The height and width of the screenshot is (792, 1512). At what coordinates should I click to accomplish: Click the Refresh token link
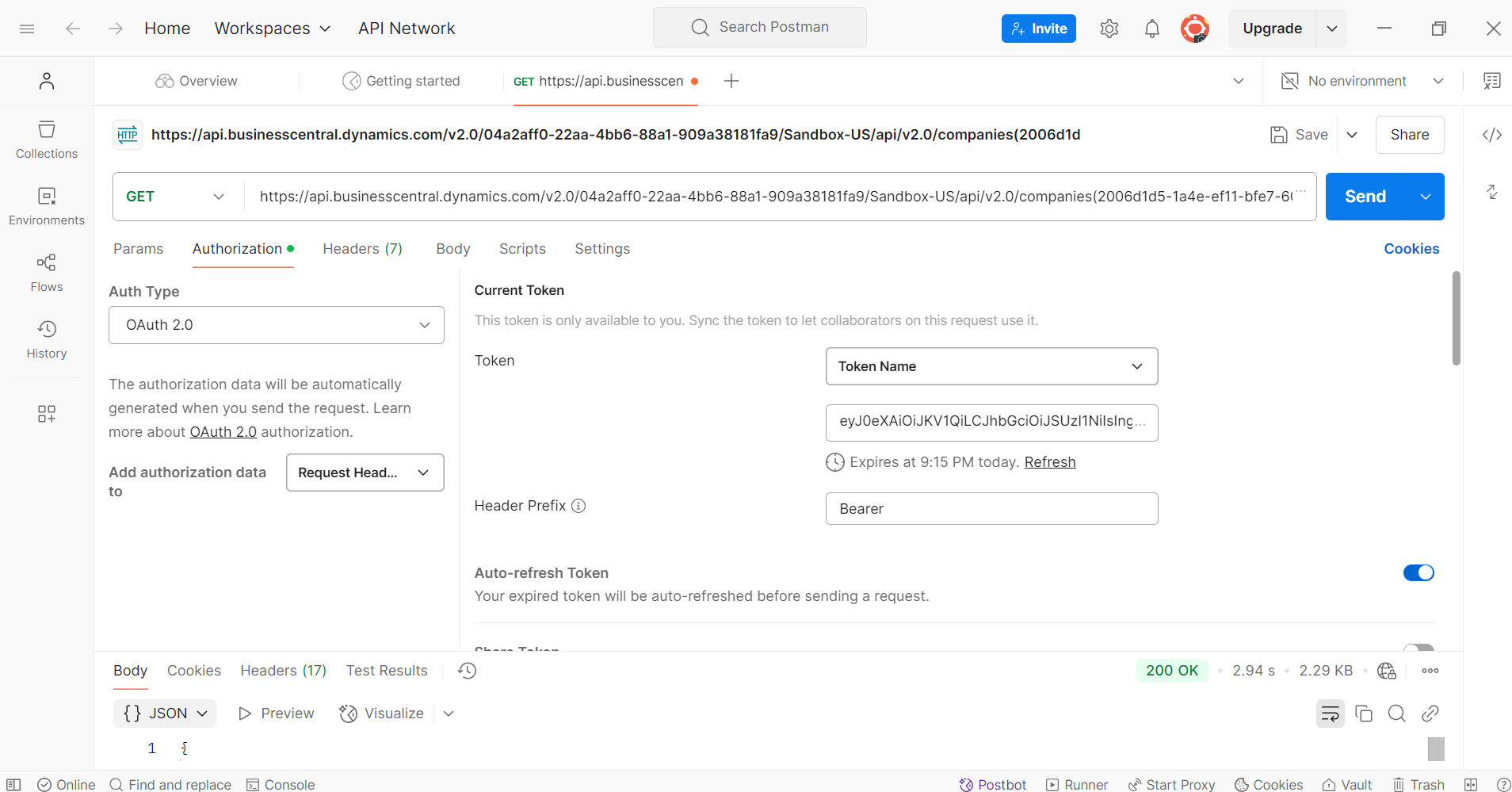(1050, 462)
